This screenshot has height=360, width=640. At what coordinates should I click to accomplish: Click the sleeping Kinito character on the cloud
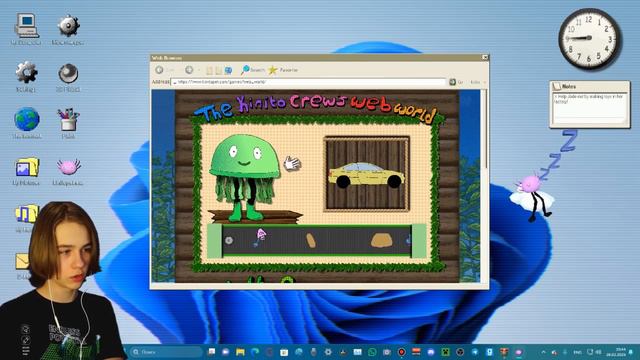point(532,197)
